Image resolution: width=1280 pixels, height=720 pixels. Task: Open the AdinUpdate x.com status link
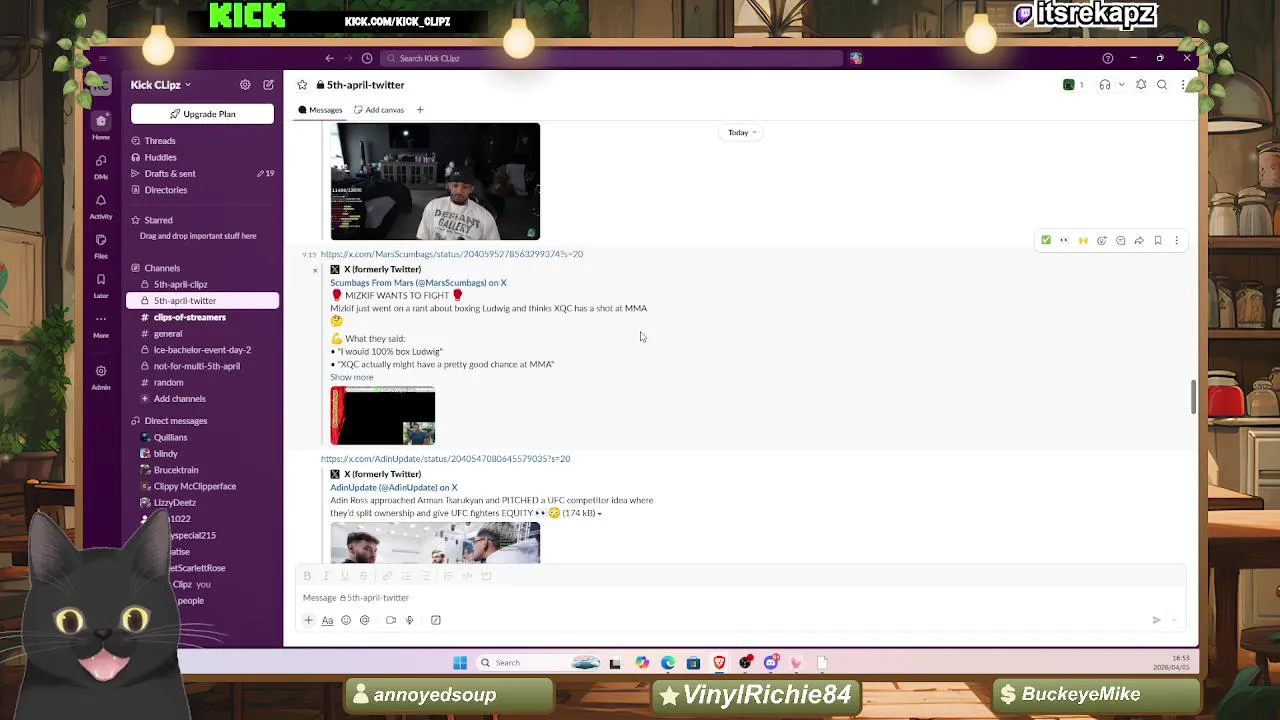pos(445,459)
